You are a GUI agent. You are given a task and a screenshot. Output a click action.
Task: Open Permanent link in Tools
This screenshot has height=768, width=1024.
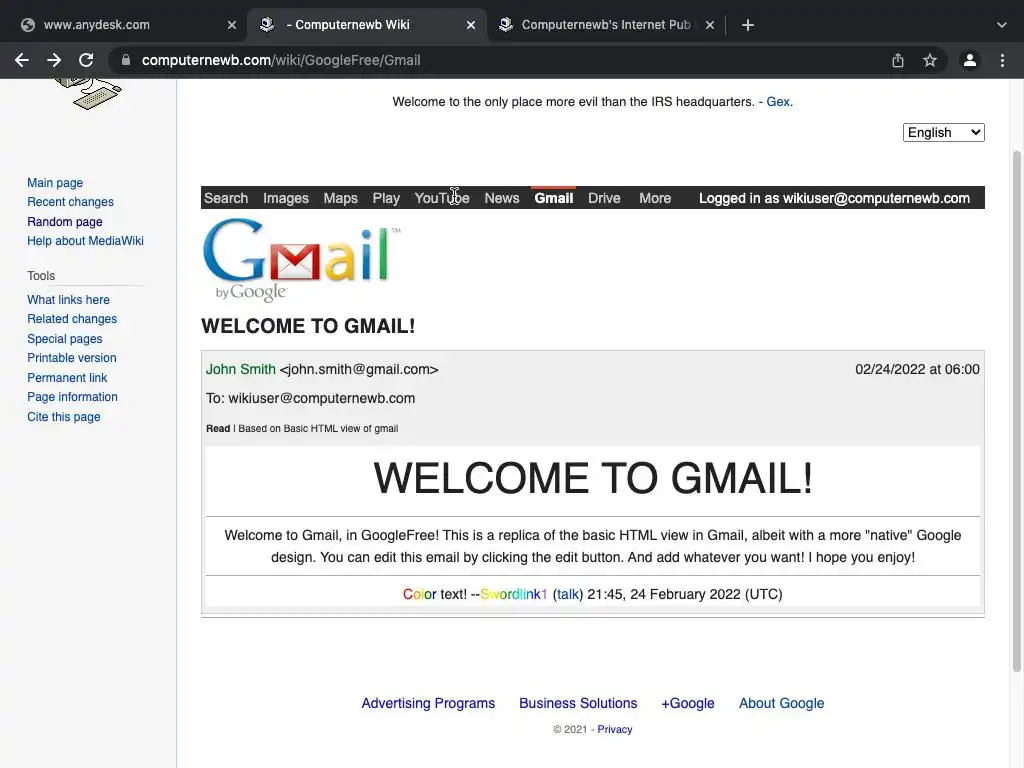point(67,377)
